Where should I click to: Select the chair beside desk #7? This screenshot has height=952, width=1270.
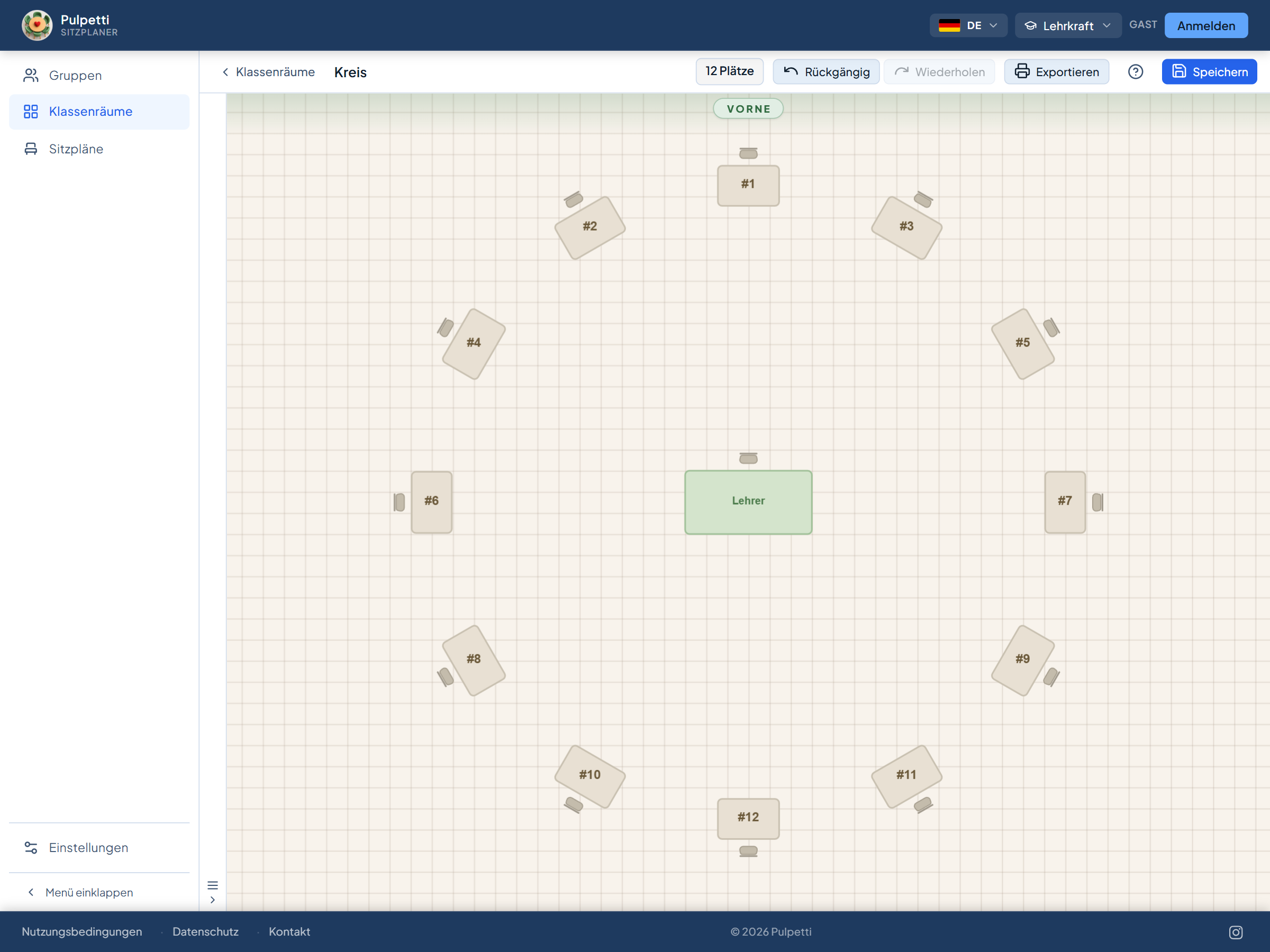click(x=1097, y=502)
